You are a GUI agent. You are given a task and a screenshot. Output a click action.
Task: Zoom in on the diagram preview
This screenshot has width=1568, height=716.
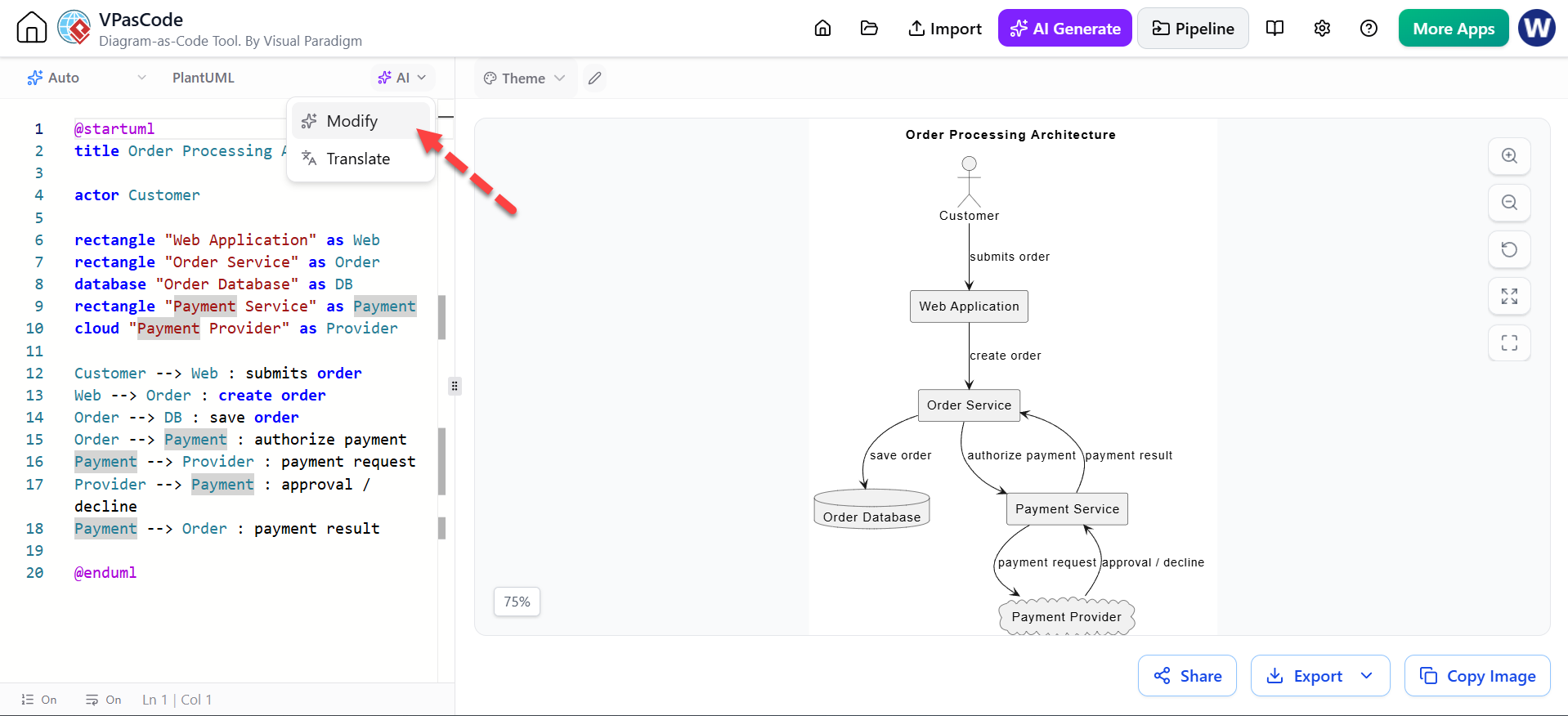[1509, 156]
